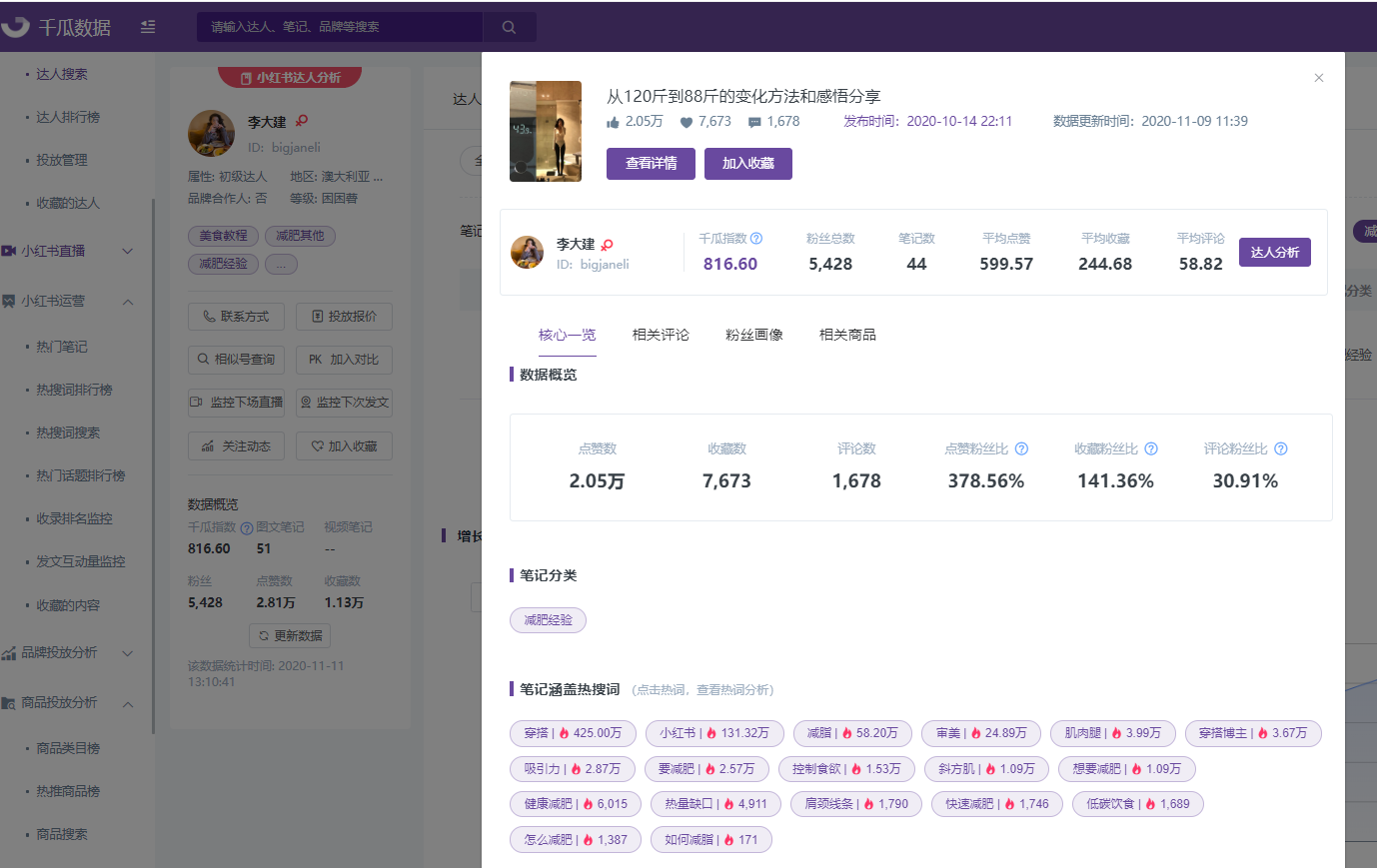Open 热门笔记 in sidebar menu

pyautogui.click(x=62, y=347)
